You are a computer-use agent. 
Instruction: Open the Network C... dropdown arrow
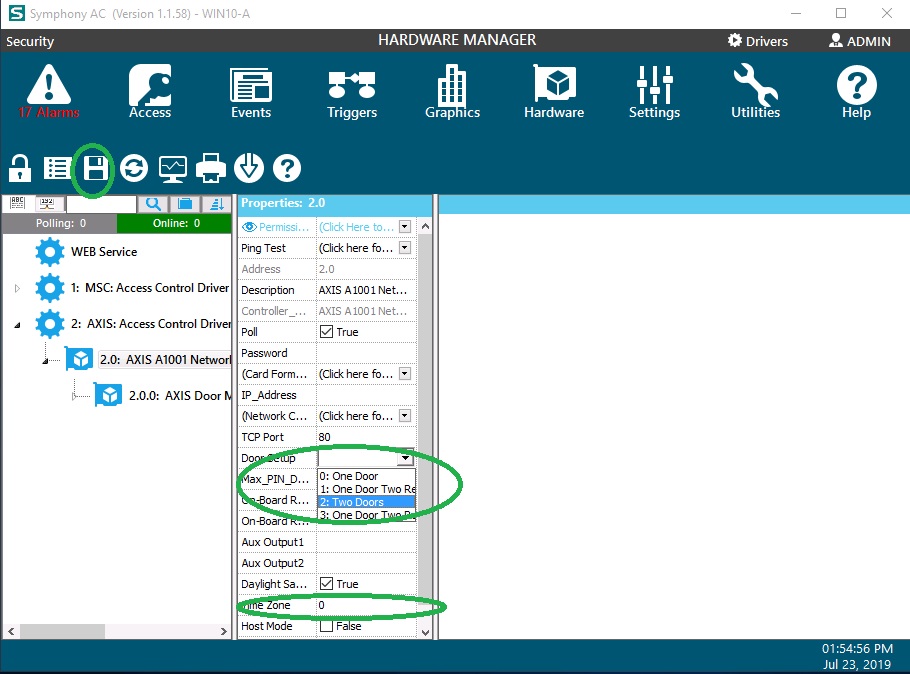click(x=405, y=416)
